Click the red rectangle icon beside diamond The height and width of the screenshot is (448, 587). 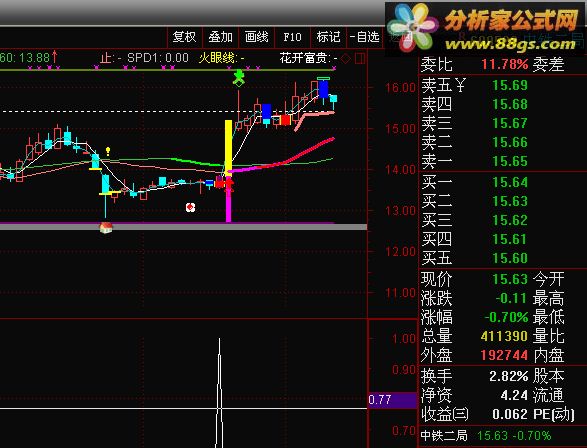pos(360,58)
